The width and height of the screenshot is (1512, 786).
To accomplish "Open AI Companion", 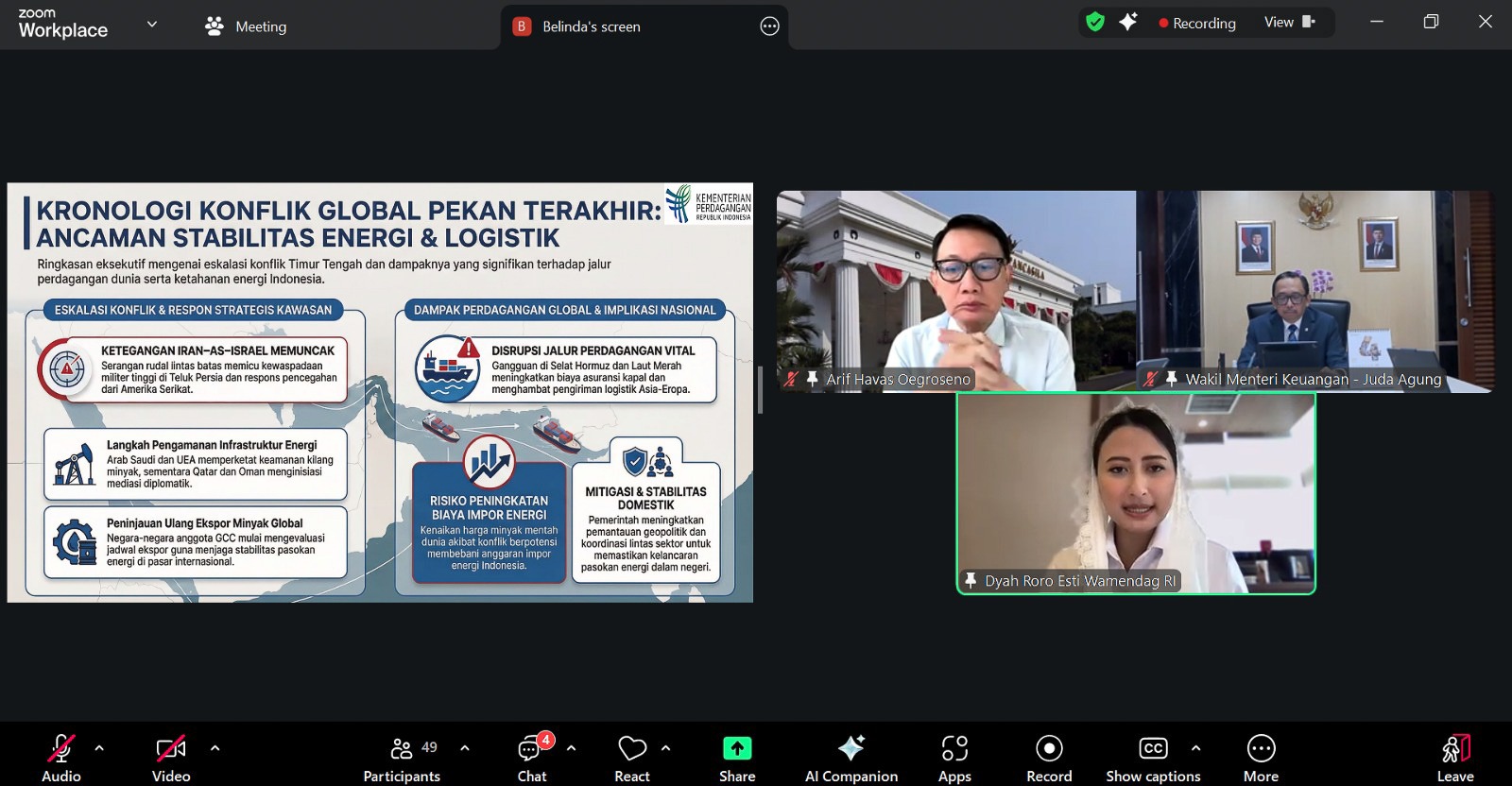I will pos(850,758).
